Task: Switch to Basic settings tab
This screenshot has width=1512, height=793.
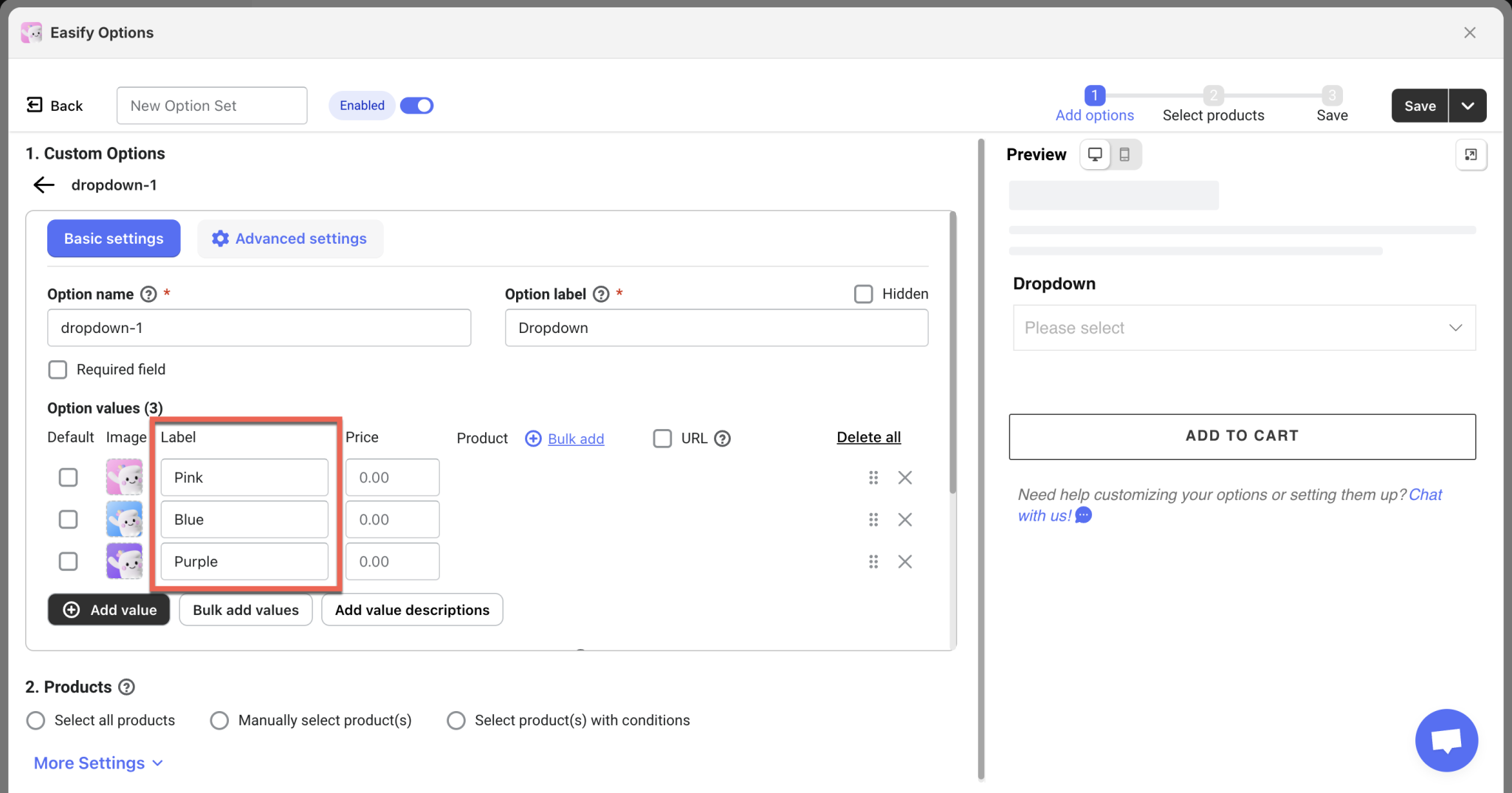Action: (x=114, y=238)
